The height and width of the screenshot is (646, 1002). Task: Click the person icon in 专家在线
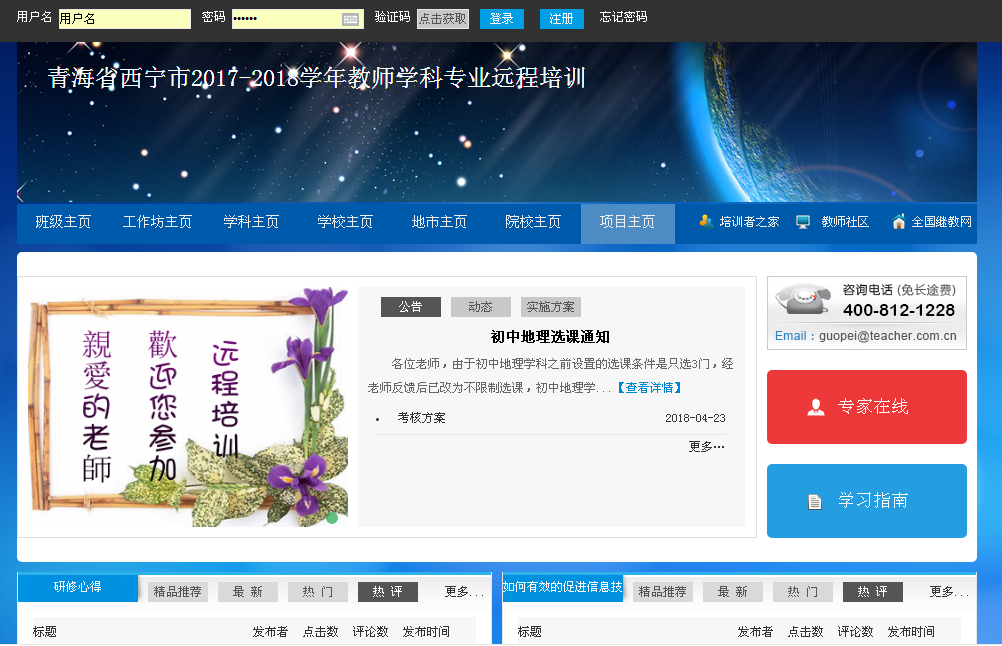(816, 407)
